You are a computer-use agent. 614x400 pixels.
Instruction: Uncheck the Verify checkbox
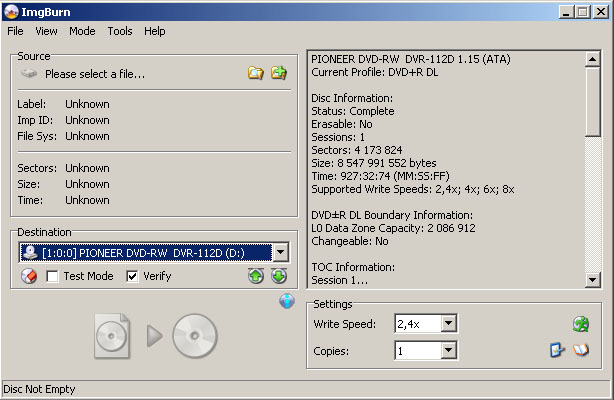pyautogui.click(x=132, y=277)
